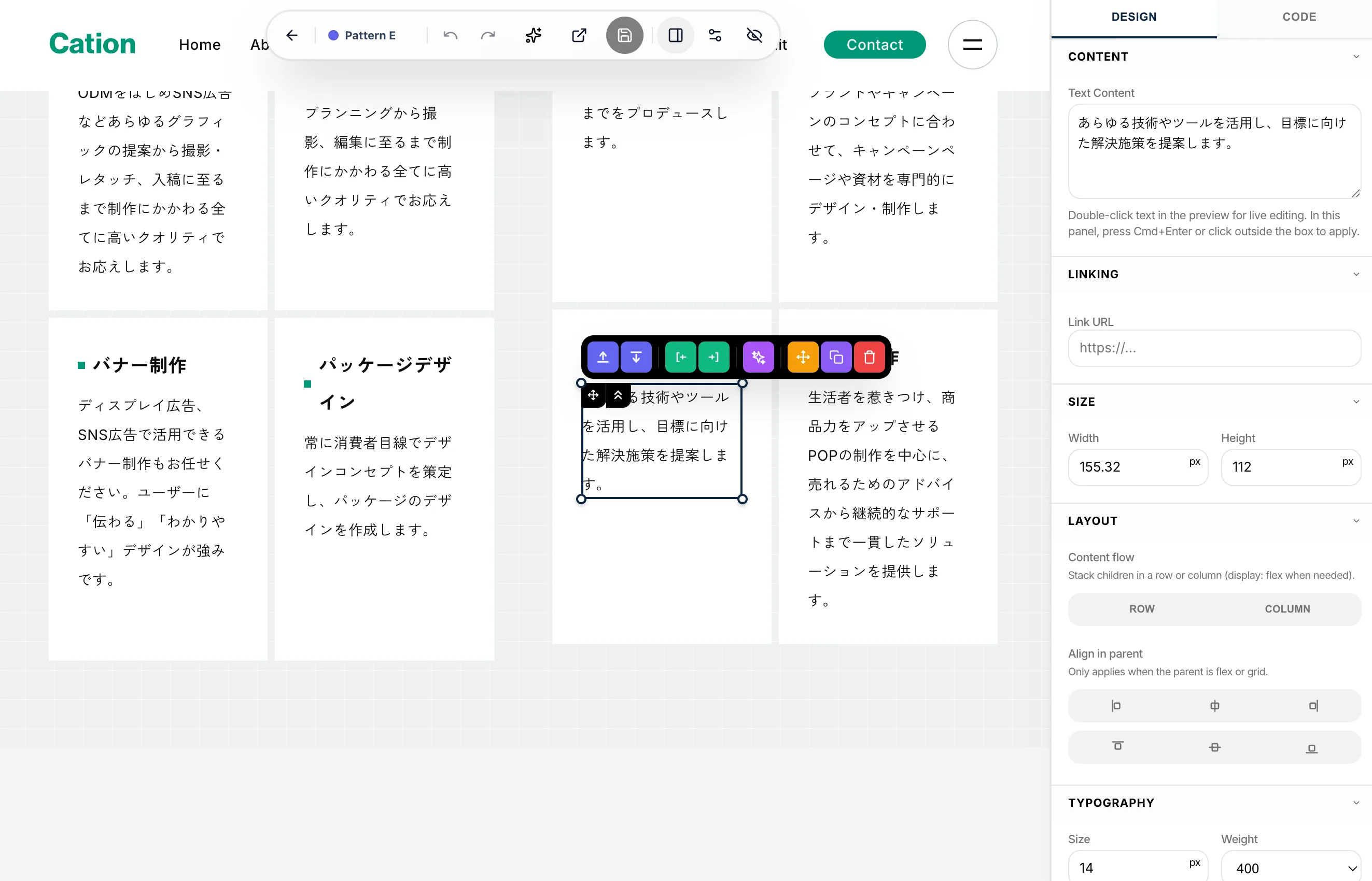Screen dimensions: 1372x881
Task: Switch to the CODE tab
Action: [1299, 17]
